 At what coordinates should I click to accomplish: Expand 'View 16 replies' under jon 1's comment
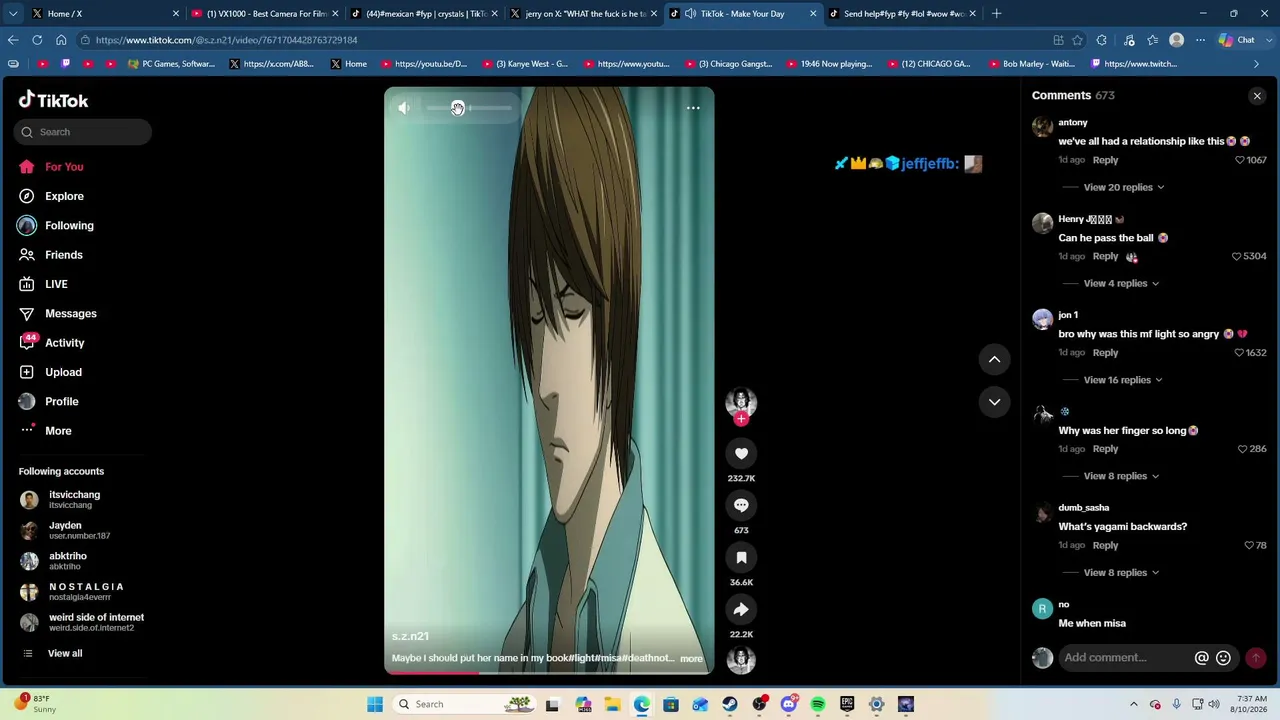click(x=1123, y=380)
